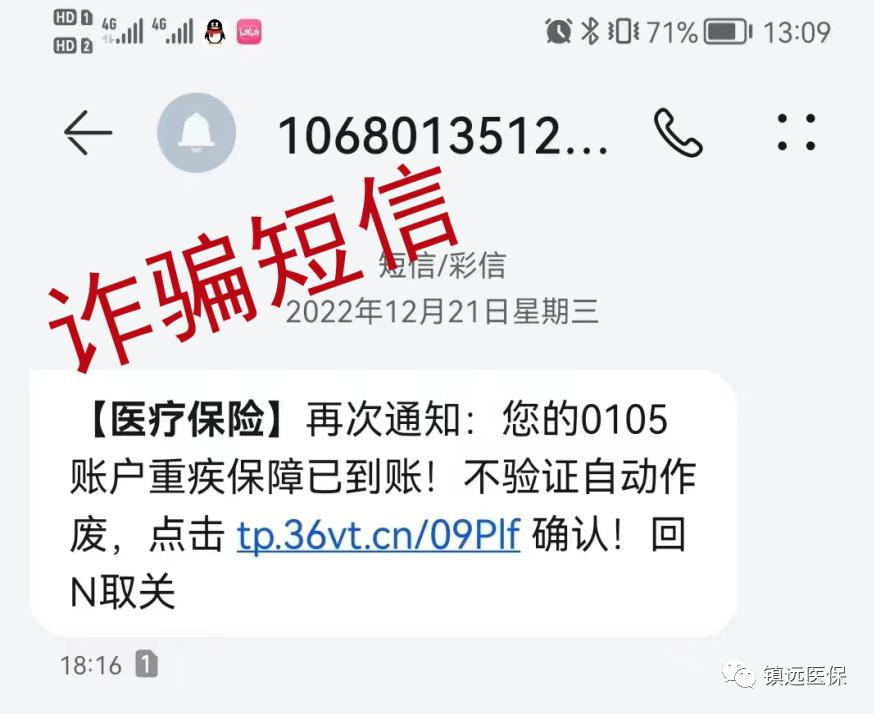The height and width of the screenshot is (714, 875).
Task: Tap the 短信/彩信 label
Action: coord(442,265)
